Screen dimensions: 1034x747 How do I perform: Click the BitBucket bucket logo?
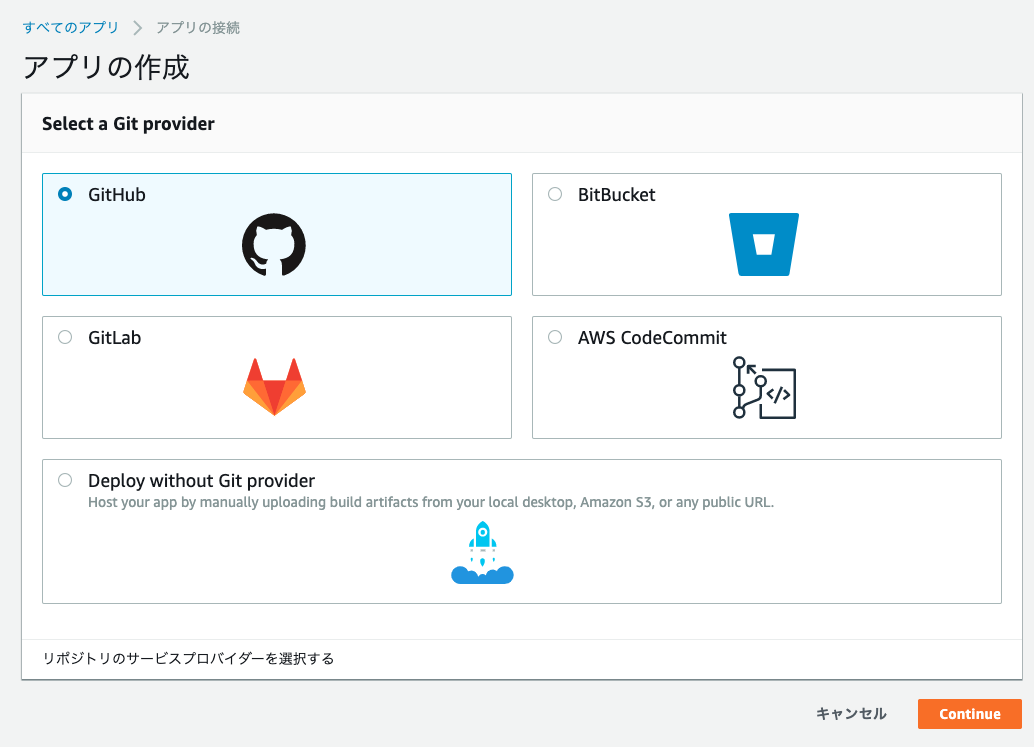click(x=764, y=245)
